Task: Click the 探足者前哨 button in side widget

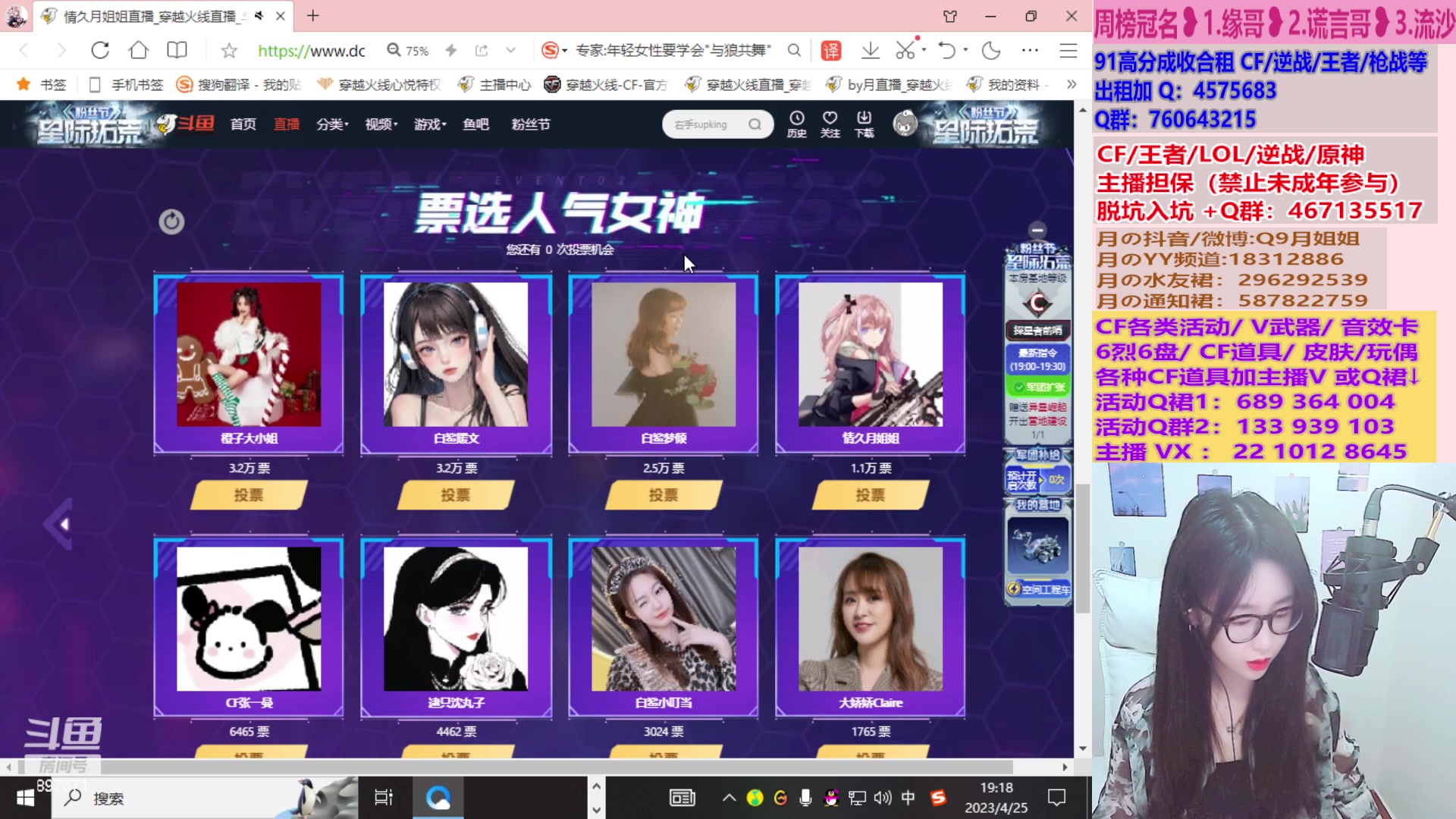Action: (x=1038, y=331)
